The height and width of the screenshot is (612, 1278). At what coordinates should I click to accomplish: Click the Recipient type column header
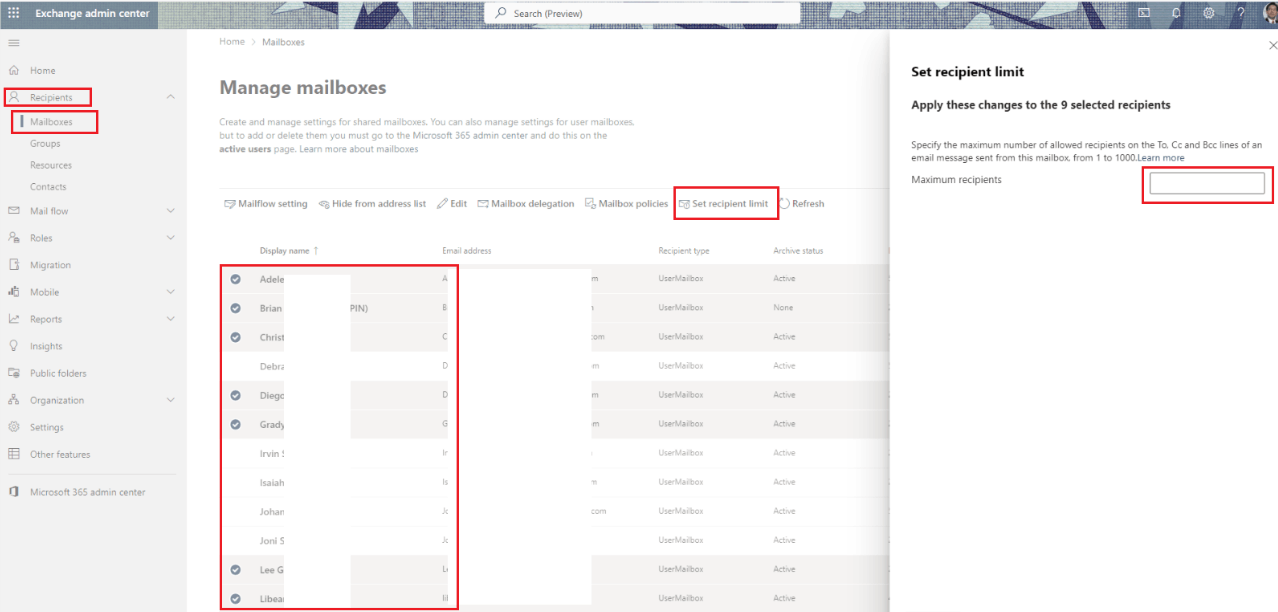(684, 250)
